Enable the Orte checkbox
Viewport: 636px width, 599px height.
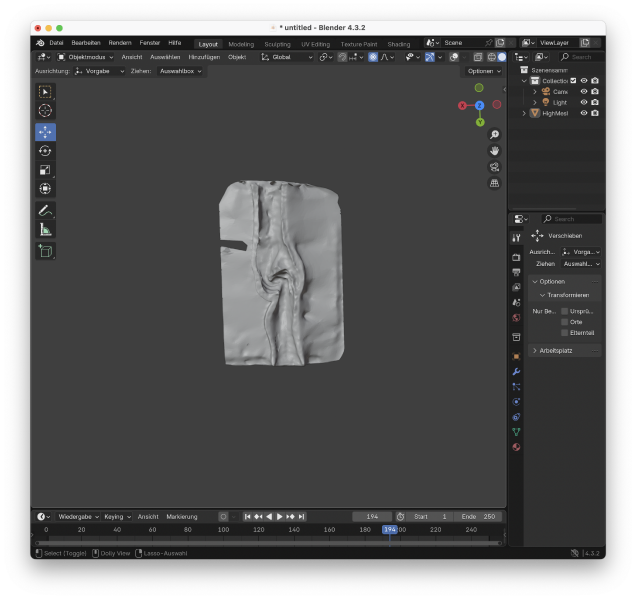[564, 322]
